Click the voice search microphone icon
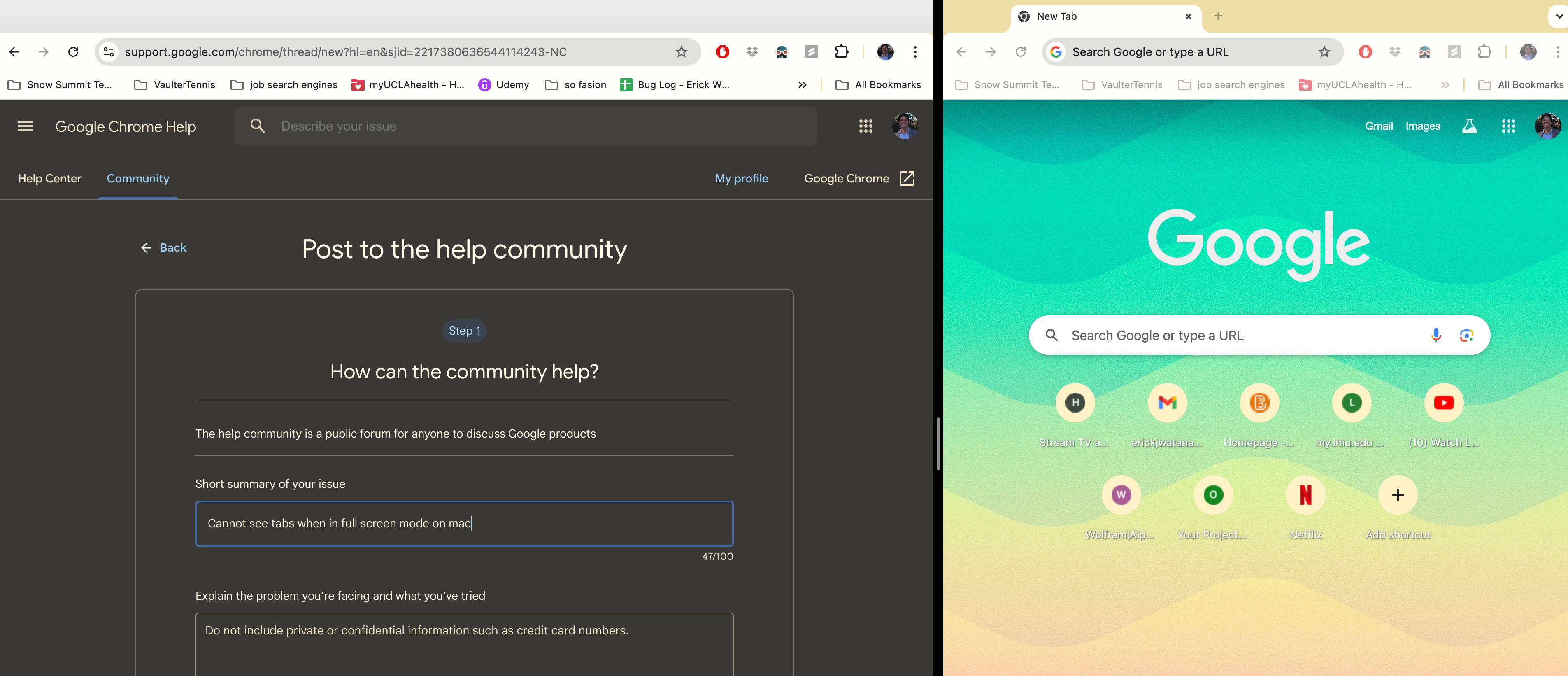 click(1436, 335)
